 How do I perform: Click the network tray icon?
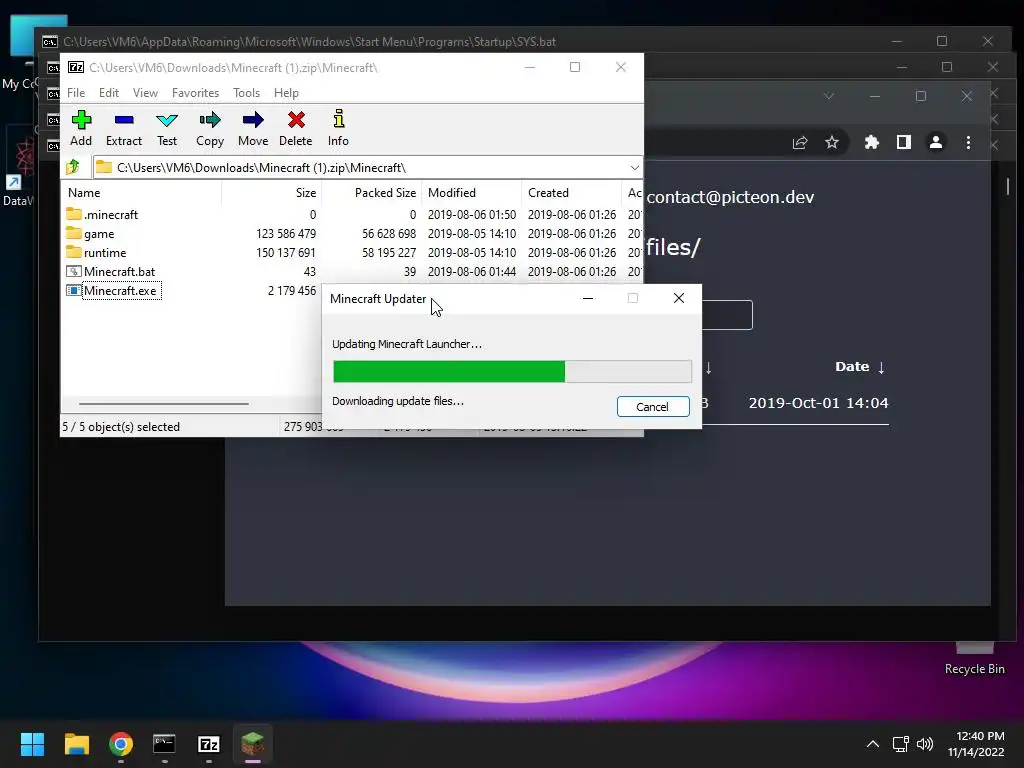[901, 744]
